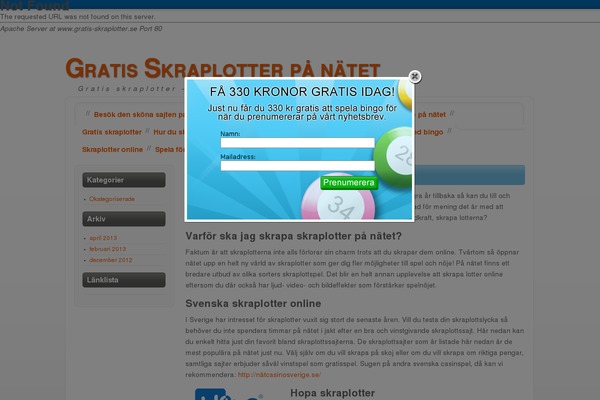Click the Mailadress input field
Screen dimensions: 600x400
click(297, 166)
